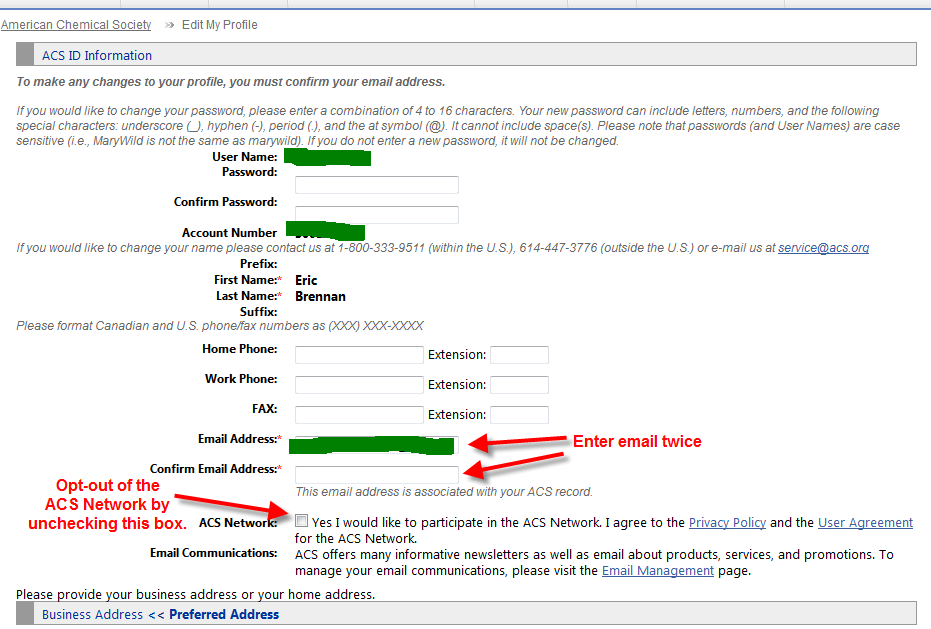
Task: Click the Email Address field
Action: (x=377, y=445)
